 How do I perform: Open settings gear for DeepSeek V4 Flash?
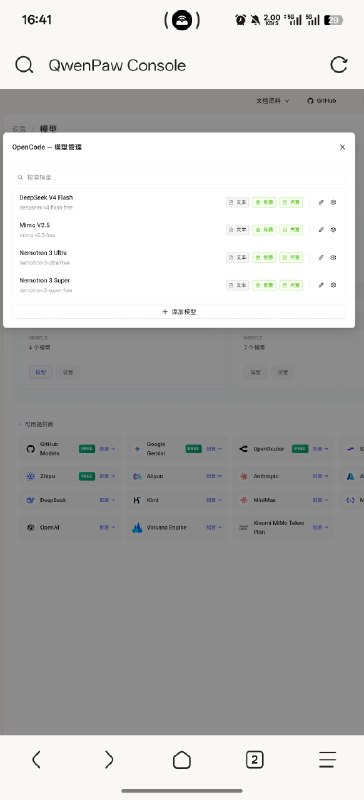[x=333, y=203]
